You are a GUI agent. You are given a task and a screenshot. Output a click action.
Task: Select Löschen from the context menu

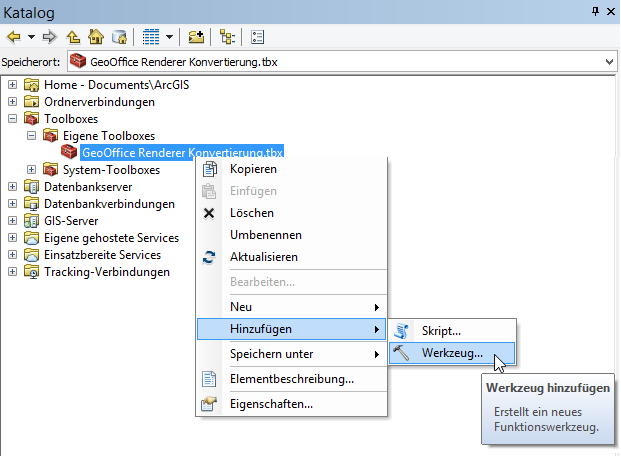251,213
